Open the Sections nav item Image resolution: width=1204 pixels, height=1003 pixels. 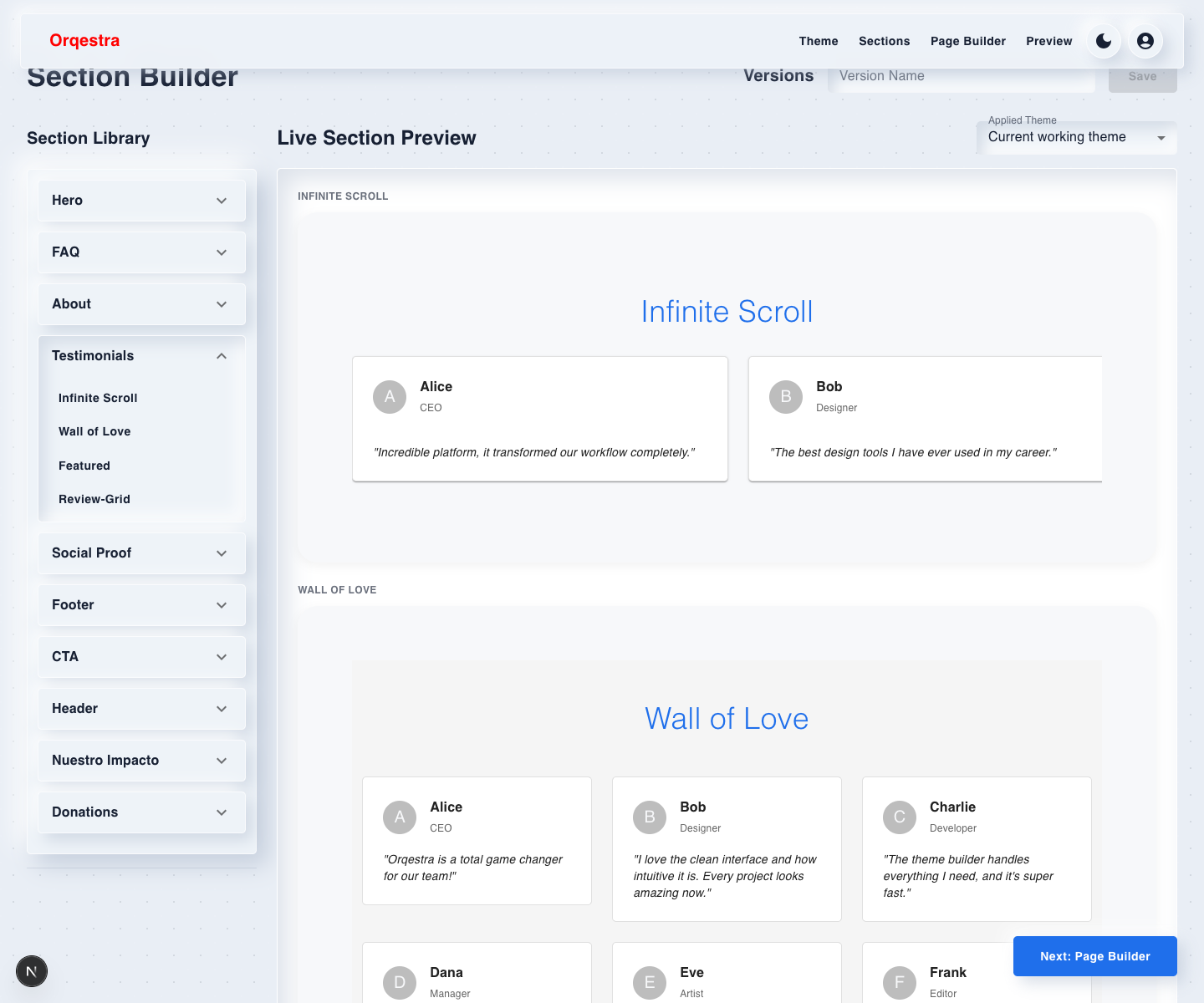tap(884, 41)
